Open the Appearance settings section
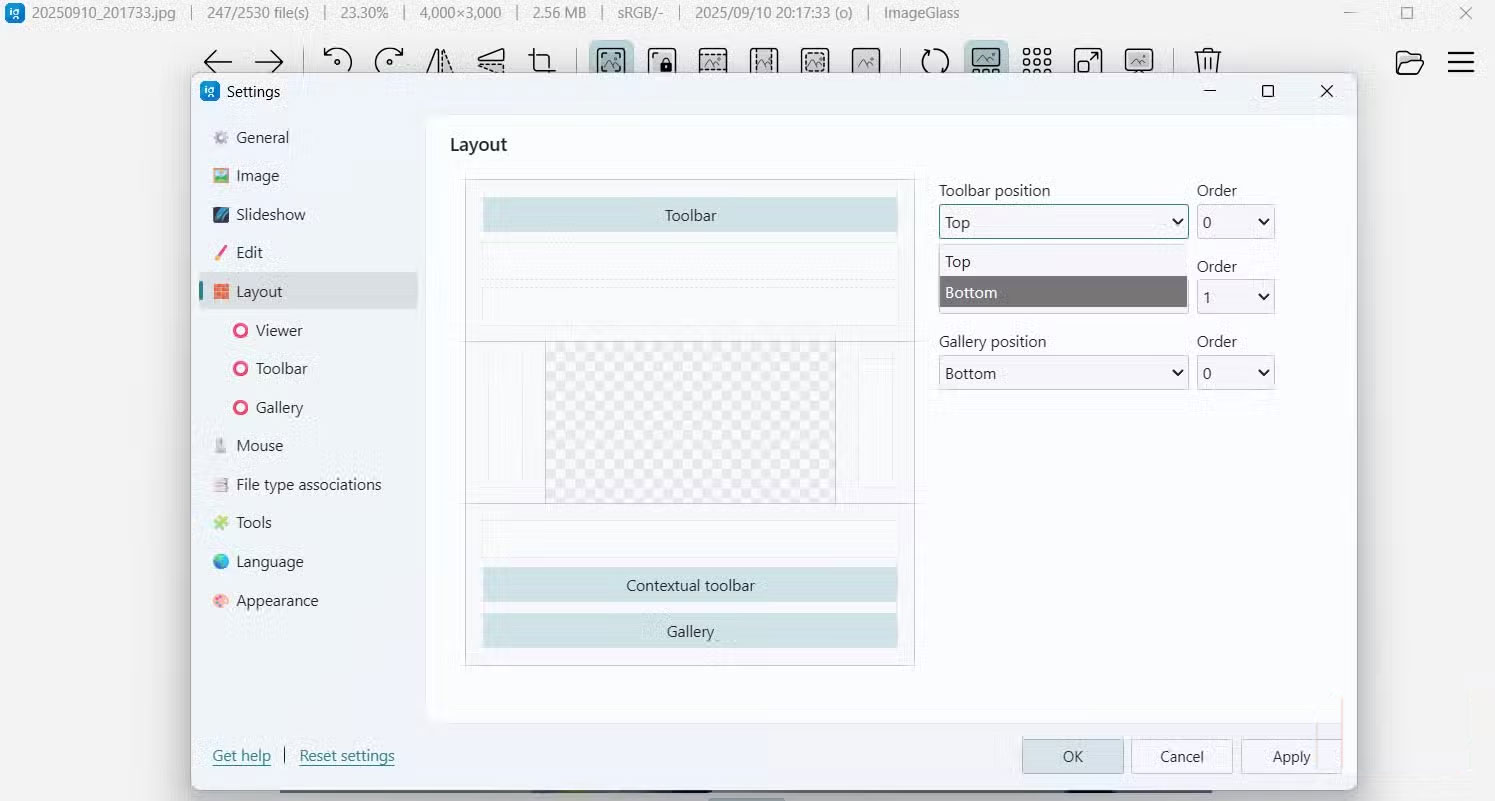This screenshot has height=801, width=1495. pyautogui.click(x=276, y=600)
